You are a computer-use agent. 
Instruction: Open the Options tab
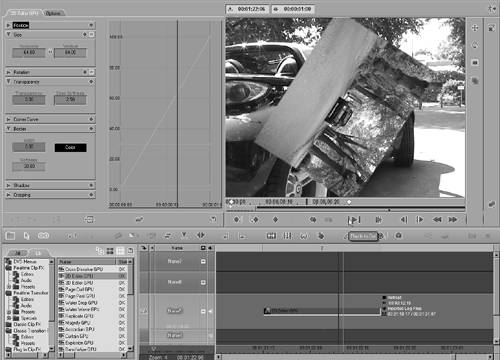click(x=53, y=13)
